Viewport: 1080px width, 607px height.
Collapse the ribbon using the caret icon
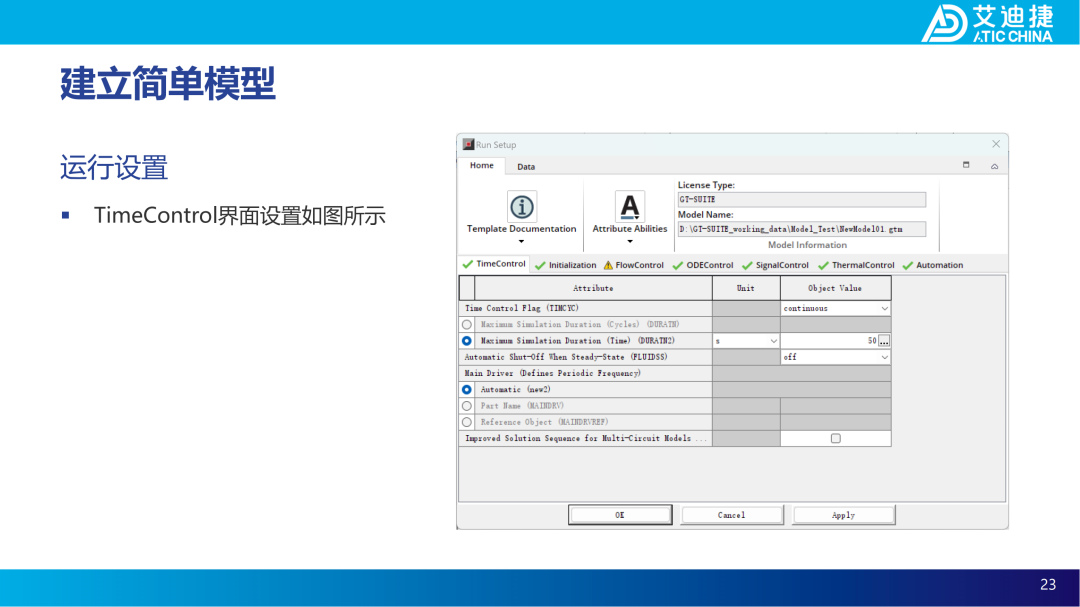(x=995, y=166)
